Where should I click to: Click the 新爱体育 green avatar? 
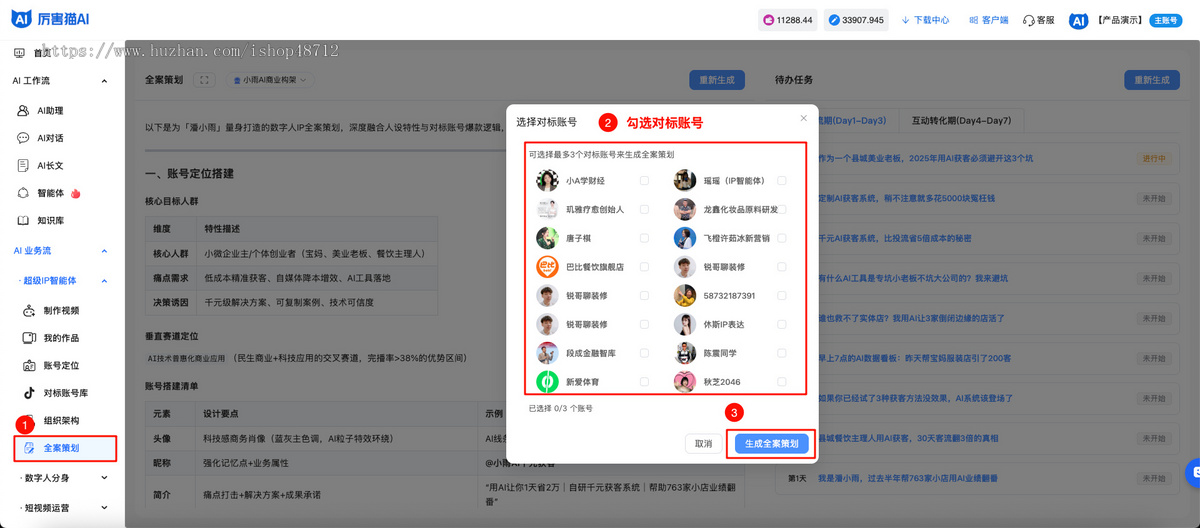(547, 381)
